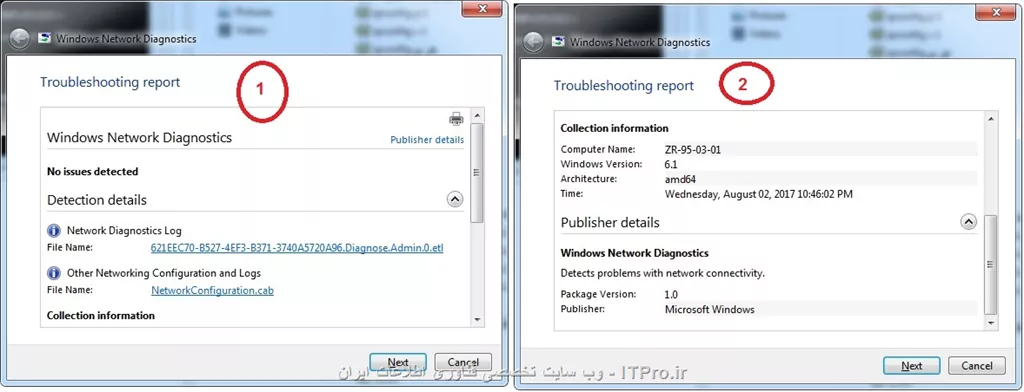Collapse the Publisher details section in the right window
1024x392 pixels.
pos(968,222)
